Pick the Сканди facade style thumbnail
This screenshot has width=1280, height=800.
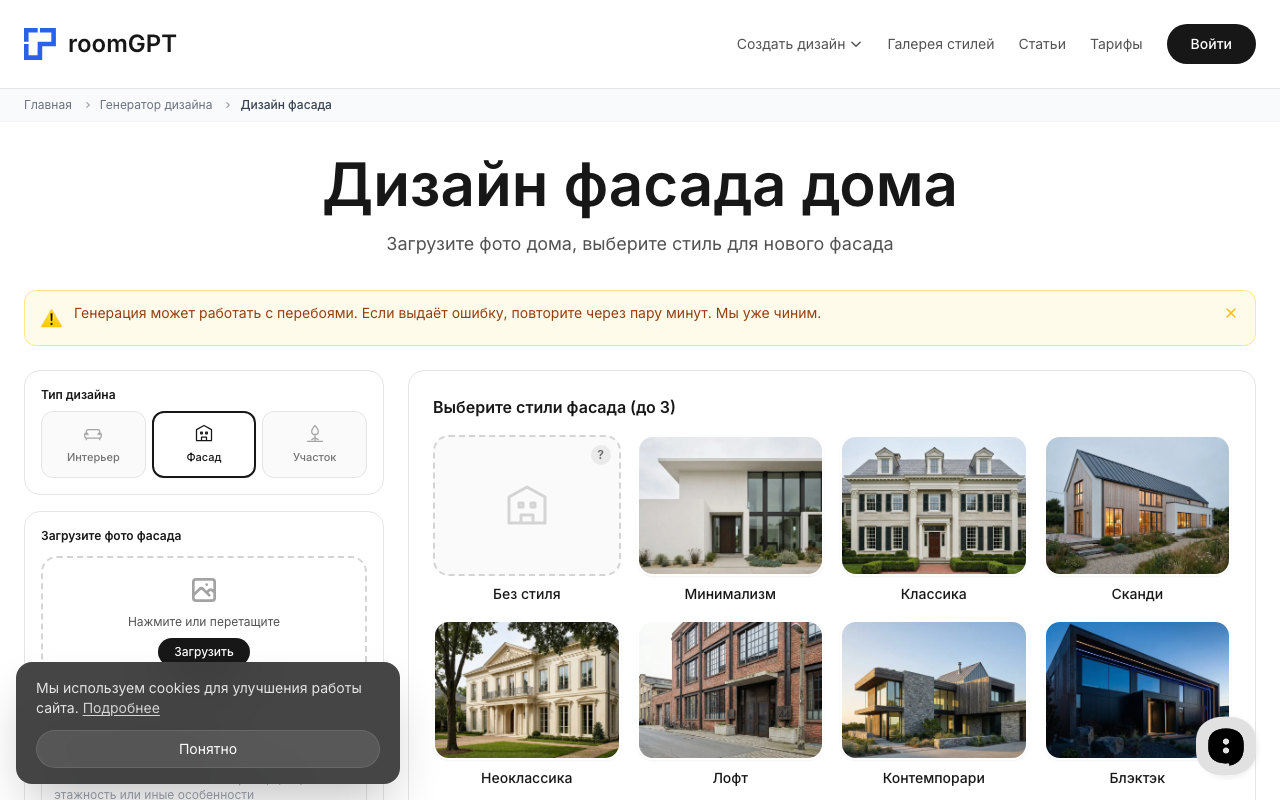pos(1137,506)
